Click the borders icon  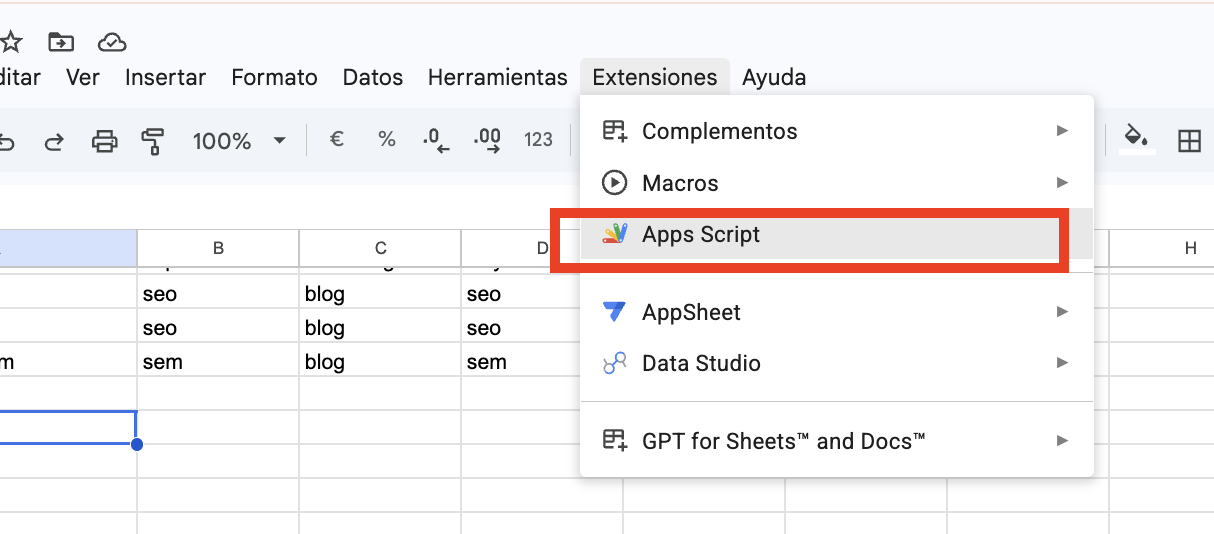pyautogui.click(x=1189, y=141)
